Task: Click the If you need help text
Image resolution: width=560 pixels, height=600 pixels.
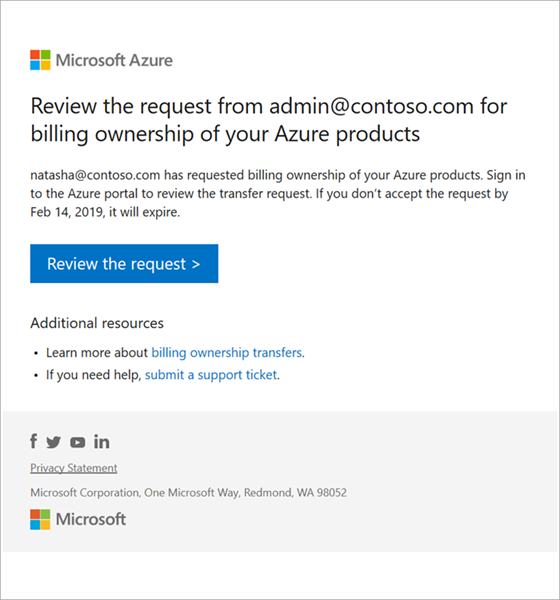Action: (x=93, y=375)
